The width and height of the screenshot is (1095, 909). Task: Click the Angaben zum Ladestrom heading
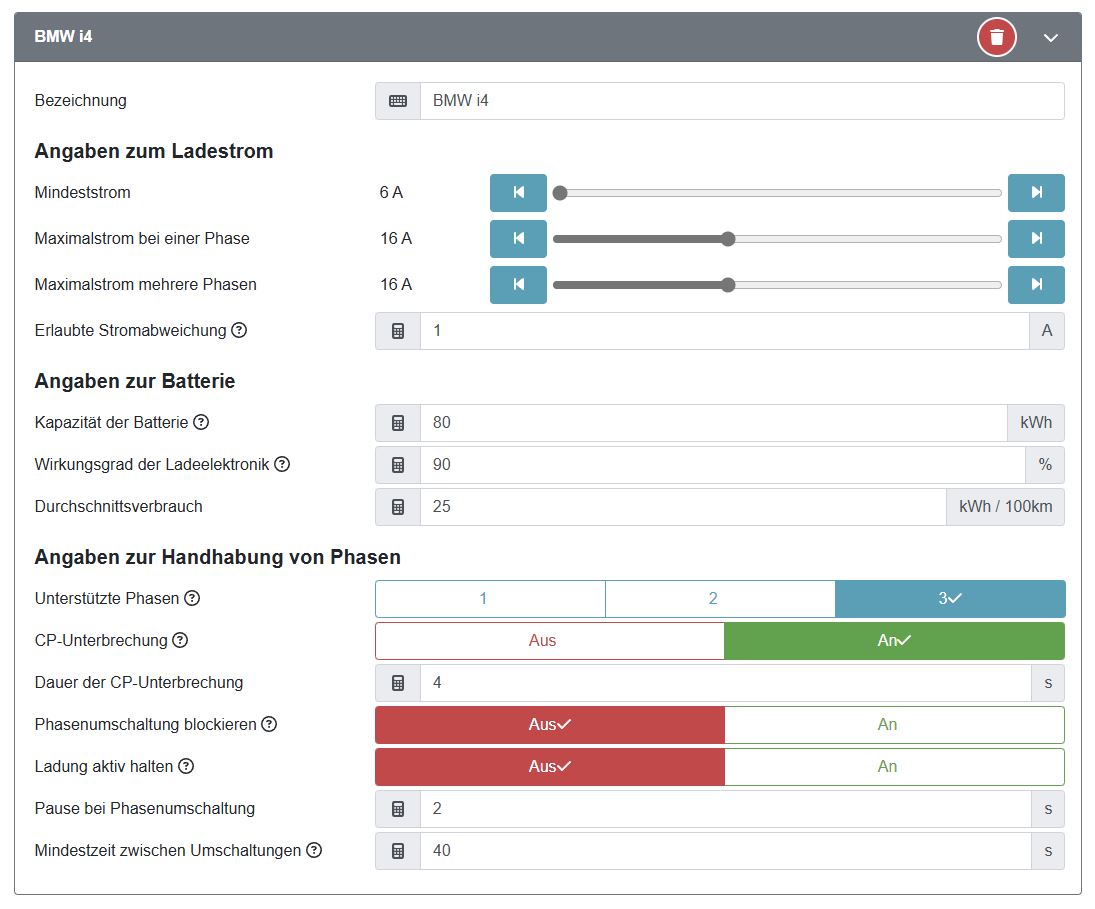154,151
